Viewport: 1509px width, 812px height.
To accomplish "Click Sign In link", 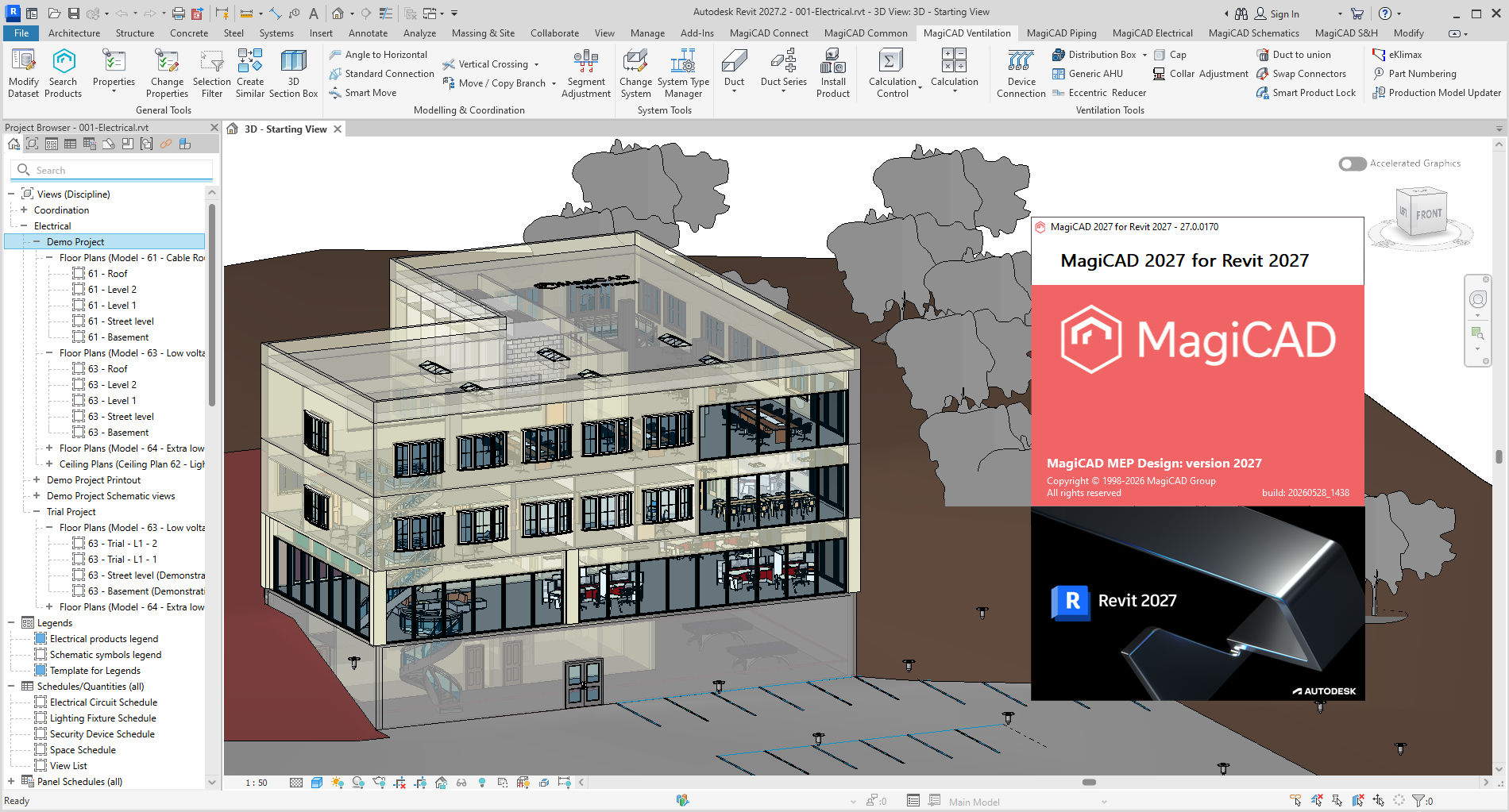I will 1276,13.
